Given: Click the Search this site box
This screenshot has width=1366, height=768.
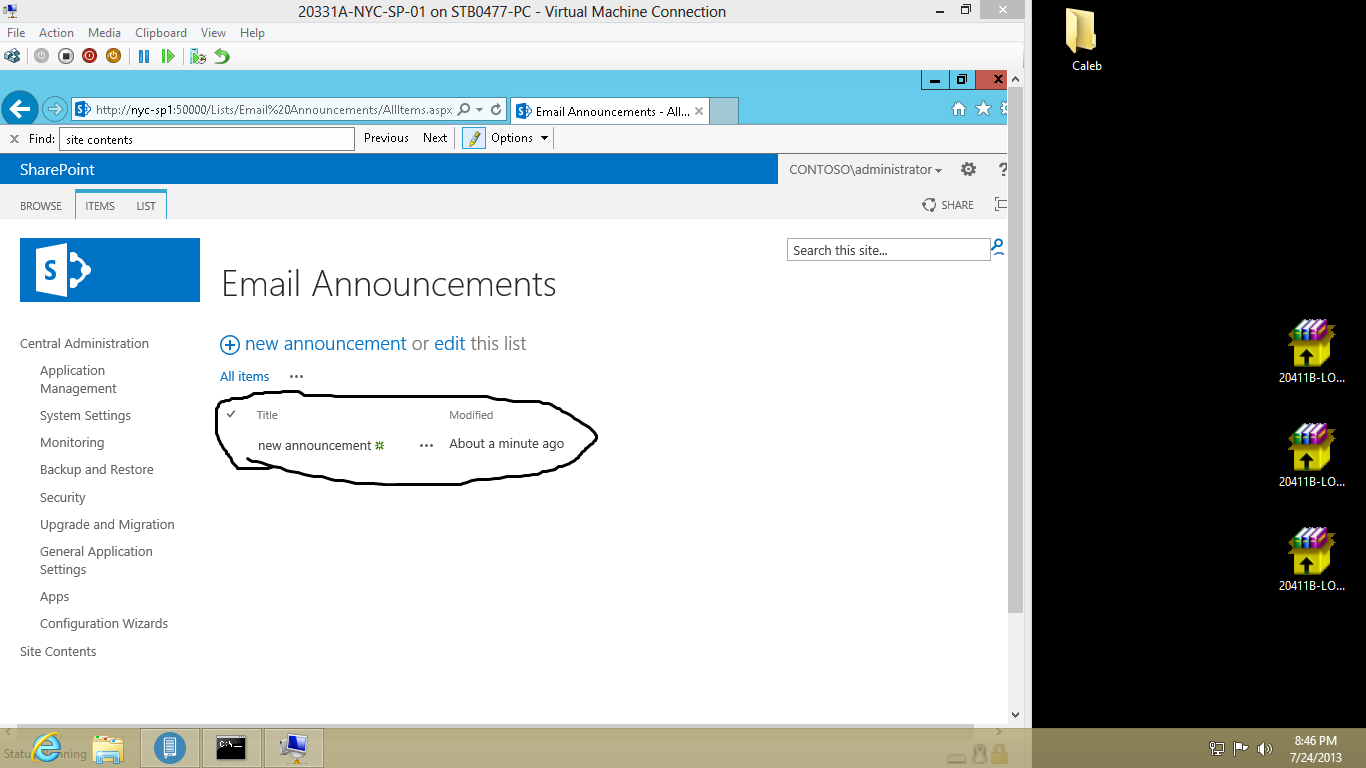Looking at the screenshot, I should [x=888, y=250].
